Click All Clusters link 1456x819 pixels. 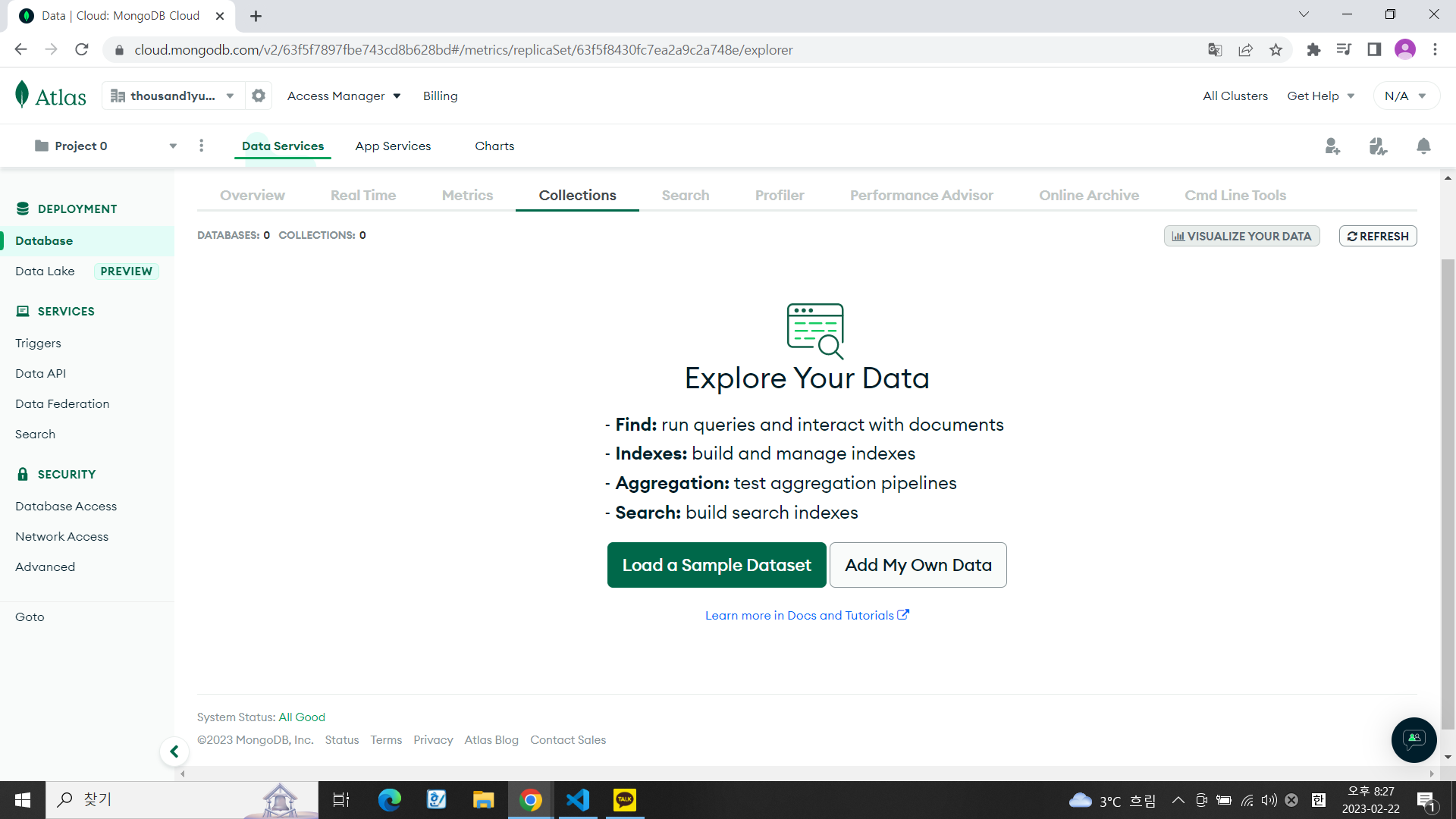click(x=1235, y=96)
